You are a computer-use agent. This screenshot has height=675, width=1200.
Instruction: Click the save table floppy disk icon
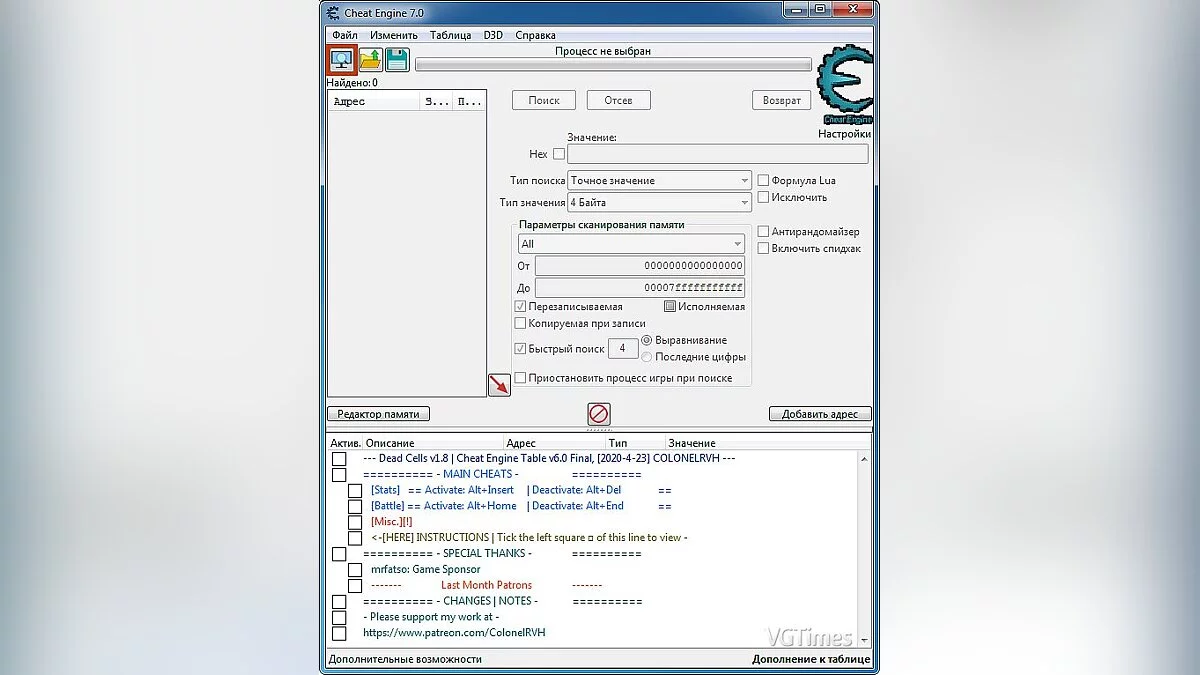click(x=397, y=60)
